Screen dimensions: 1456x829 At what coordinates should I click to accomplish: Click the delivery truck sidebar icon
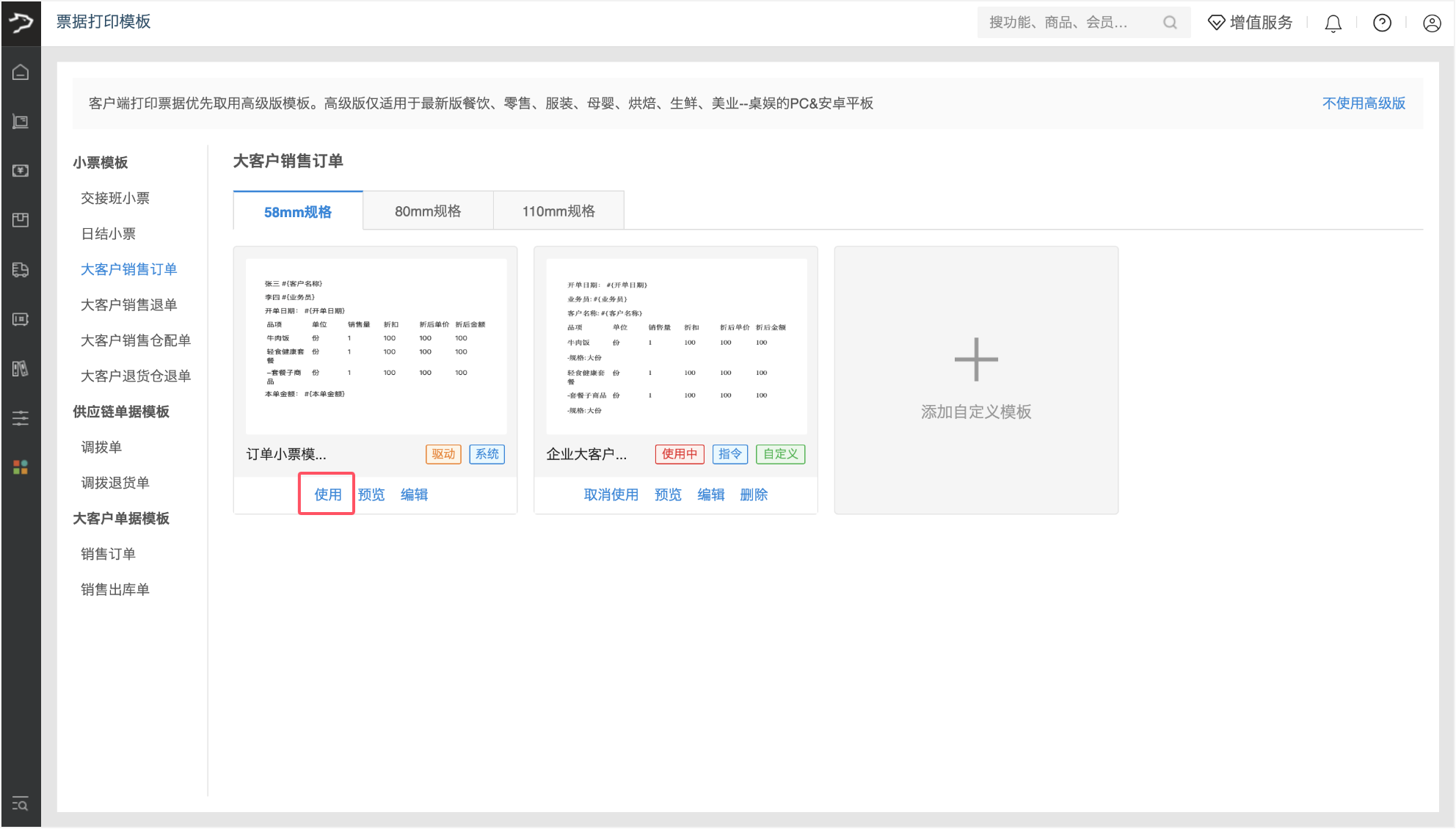tap(21, 270)
